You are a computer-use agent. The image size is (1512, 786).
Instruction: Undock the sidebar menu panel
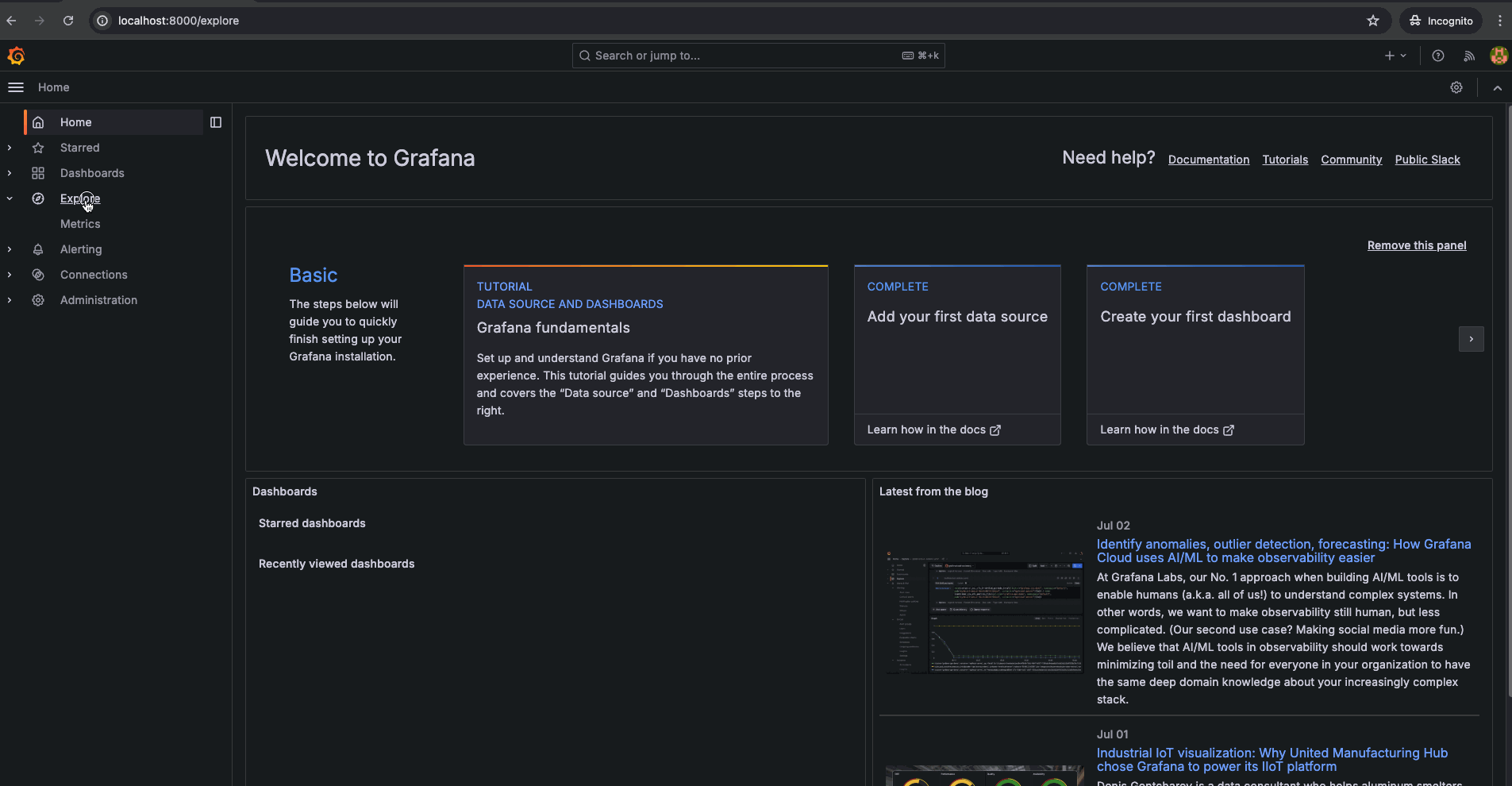pos(216,122)
